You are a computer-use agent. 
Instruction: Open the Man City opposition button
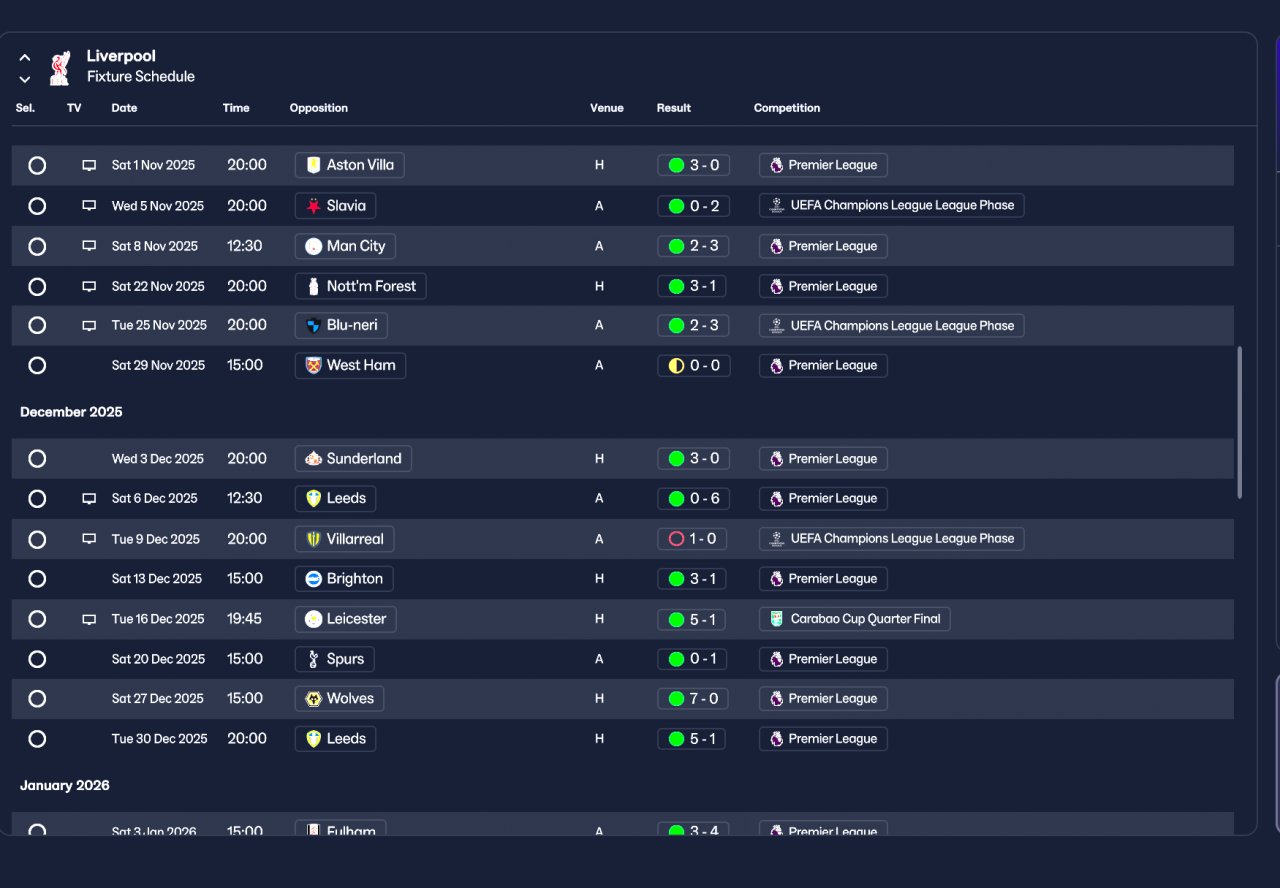click(345, 246)
